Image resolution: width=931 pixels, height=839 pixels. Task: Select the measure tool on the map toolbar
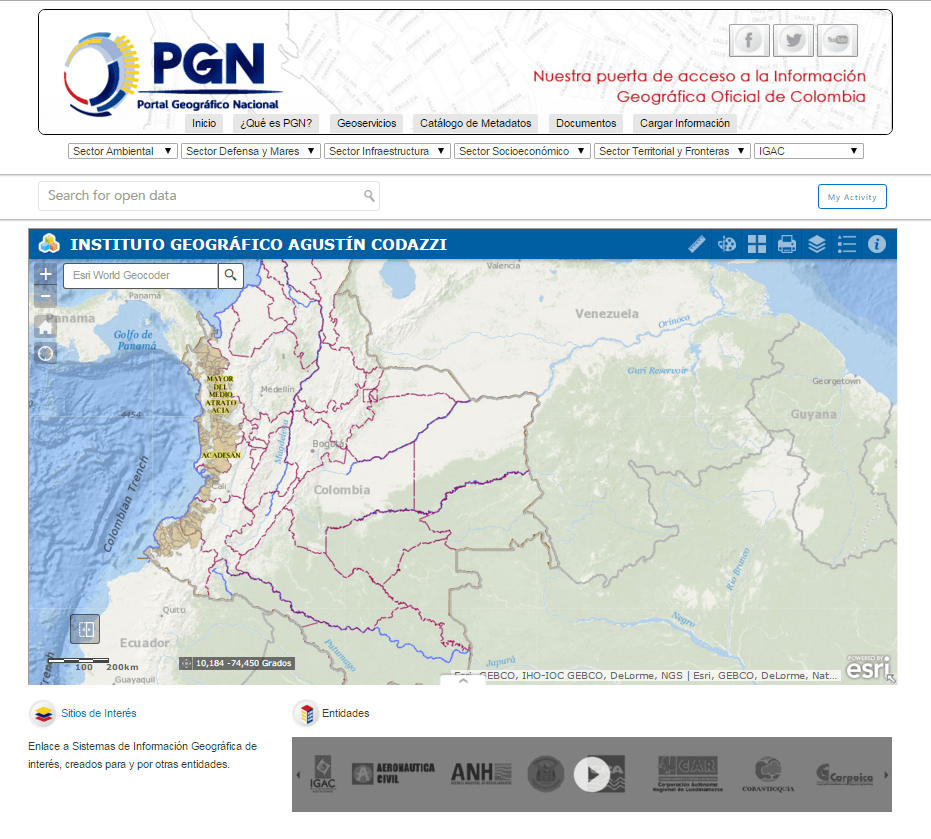click(697, 243)
